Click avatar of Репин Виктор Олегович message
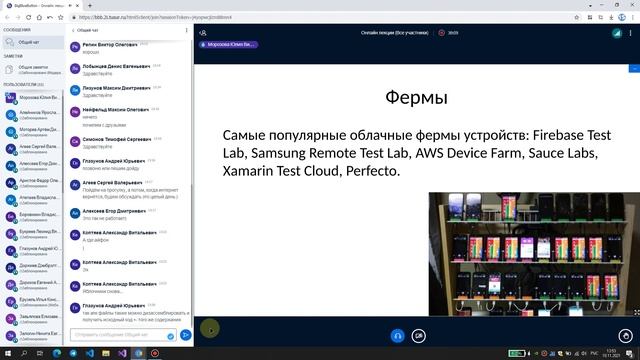The image size is (640, 360). point(75,47)
